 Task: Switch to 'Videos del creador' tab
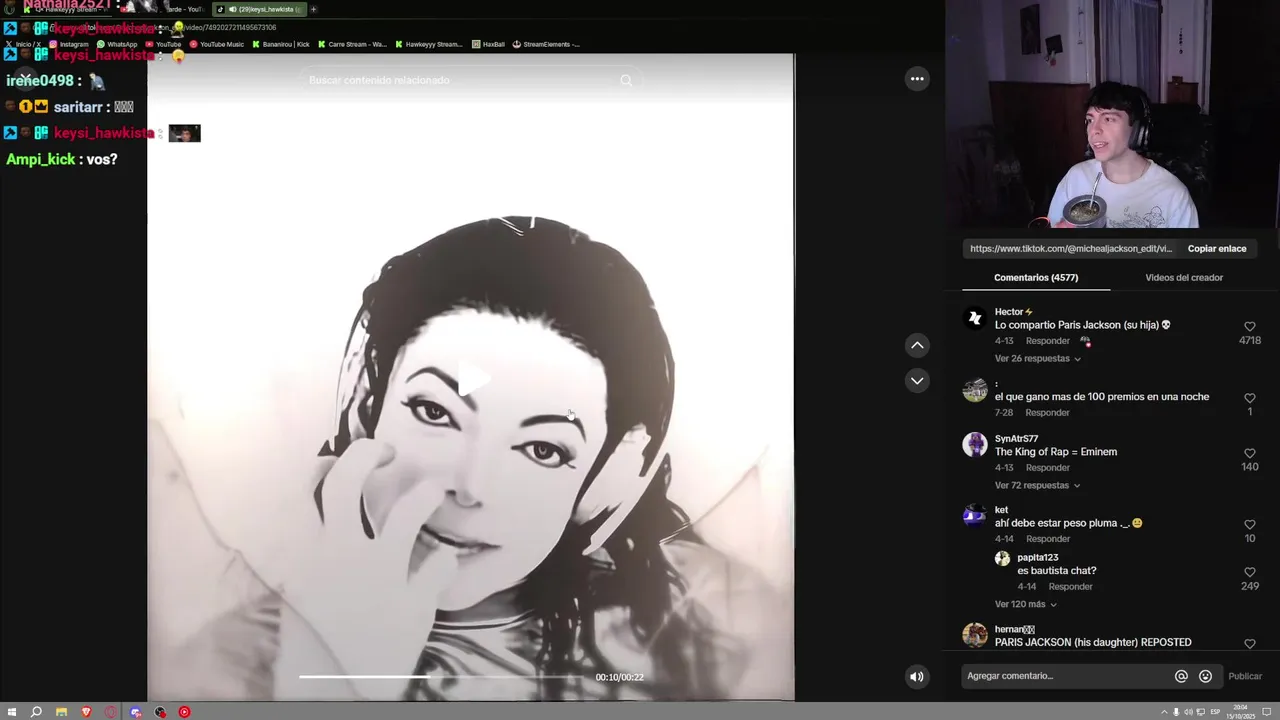[x=1184, y=278]
